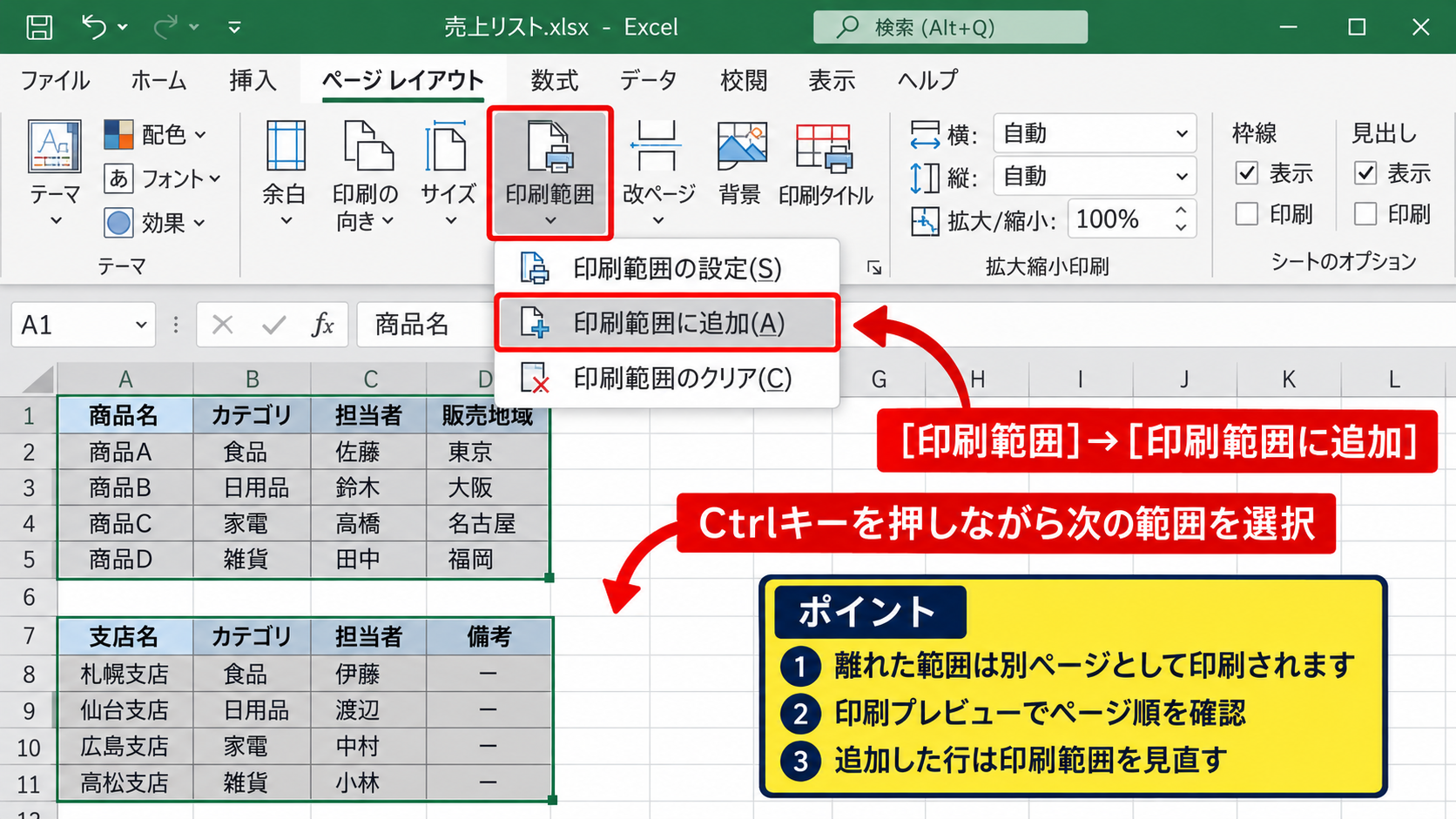Click the formula bar enter checkmark icon
Image resolution: width=1456 pixels, height=819 pixels.
click(274, 326)
